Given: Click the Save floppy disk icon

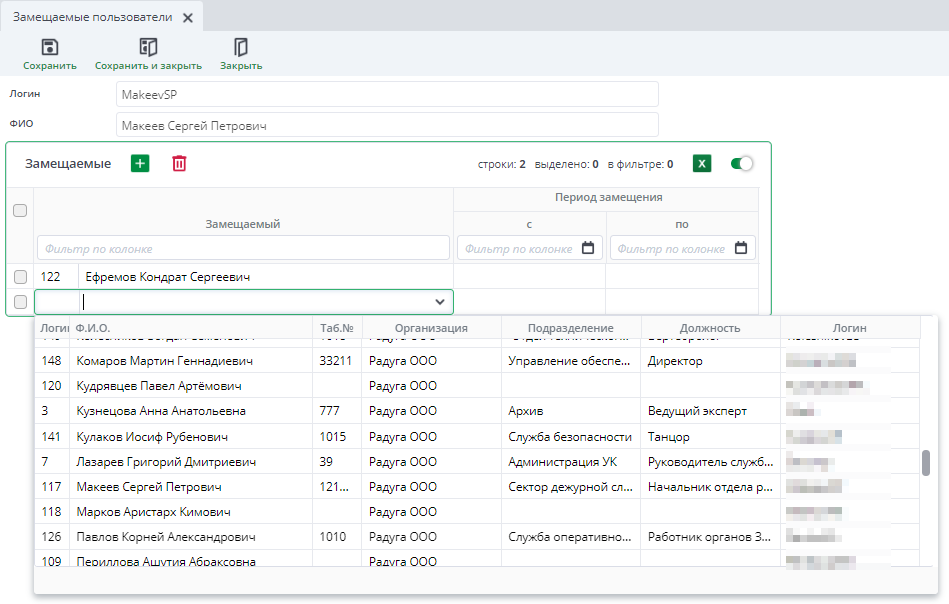Looking at the screenshot, I should (x=49, y=47).
